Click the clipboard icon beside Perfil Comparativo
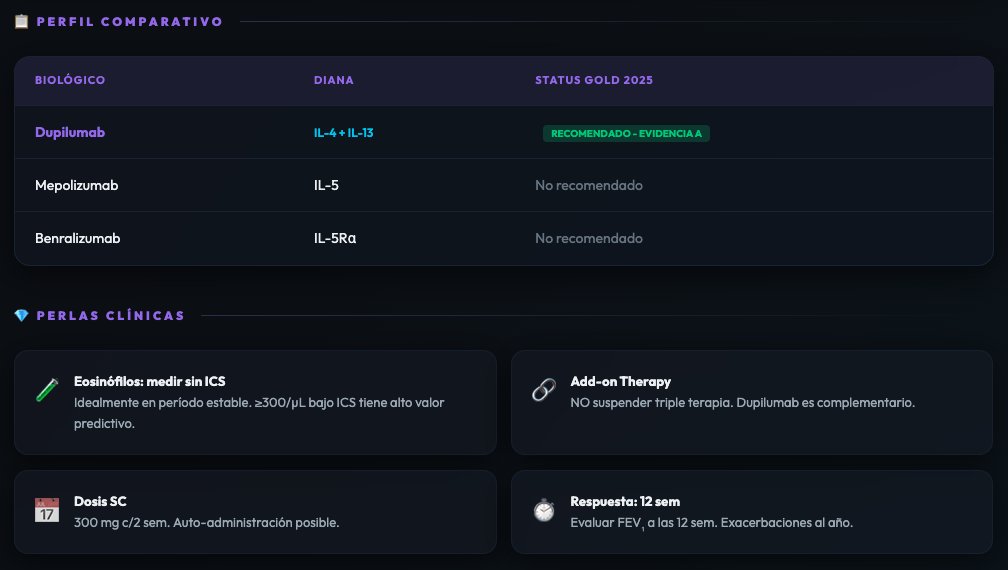This screenshot has width=1008, height=570. click(21, 21)
